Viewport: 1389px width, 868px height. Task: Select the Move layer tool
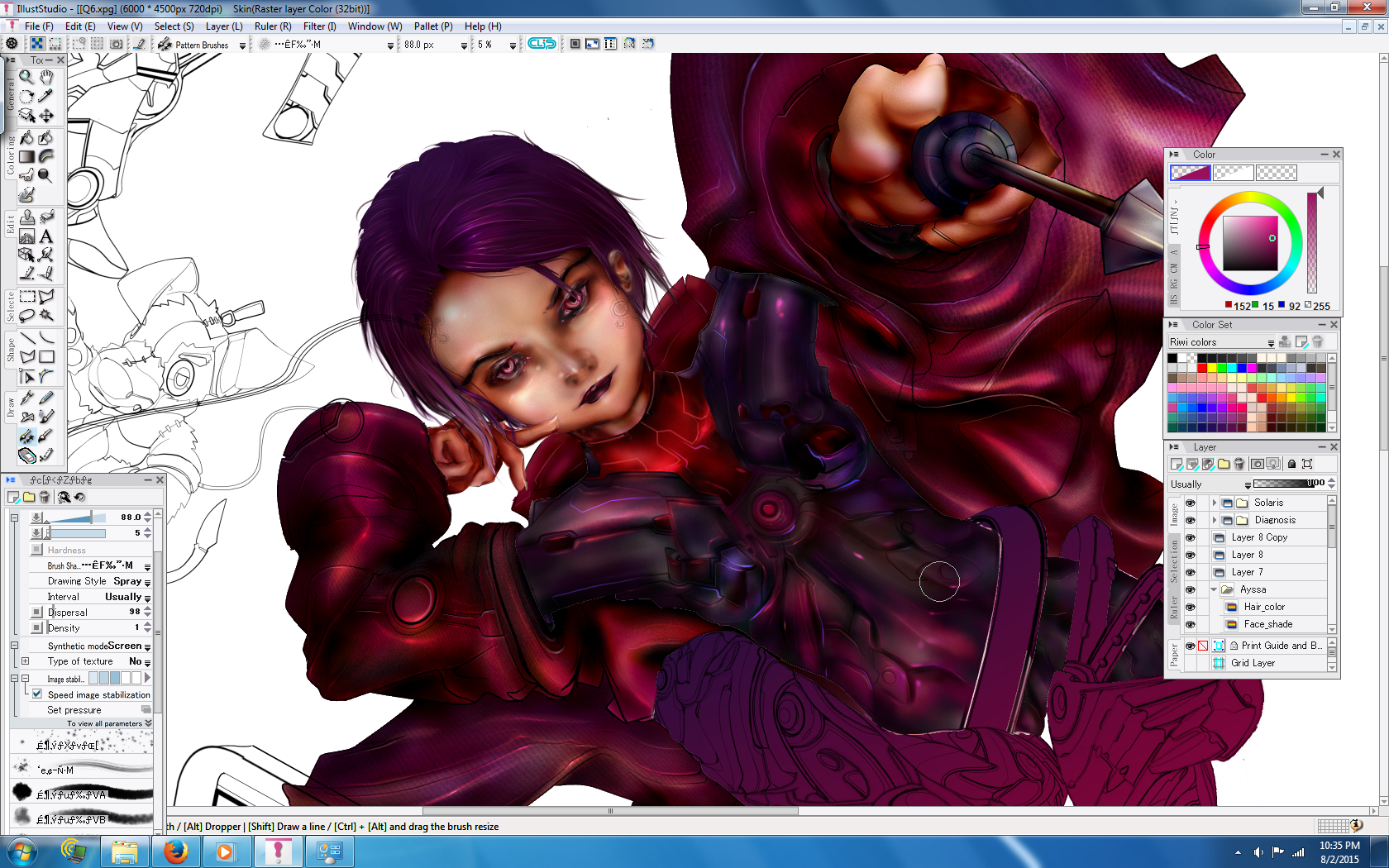tap(46, 116)
